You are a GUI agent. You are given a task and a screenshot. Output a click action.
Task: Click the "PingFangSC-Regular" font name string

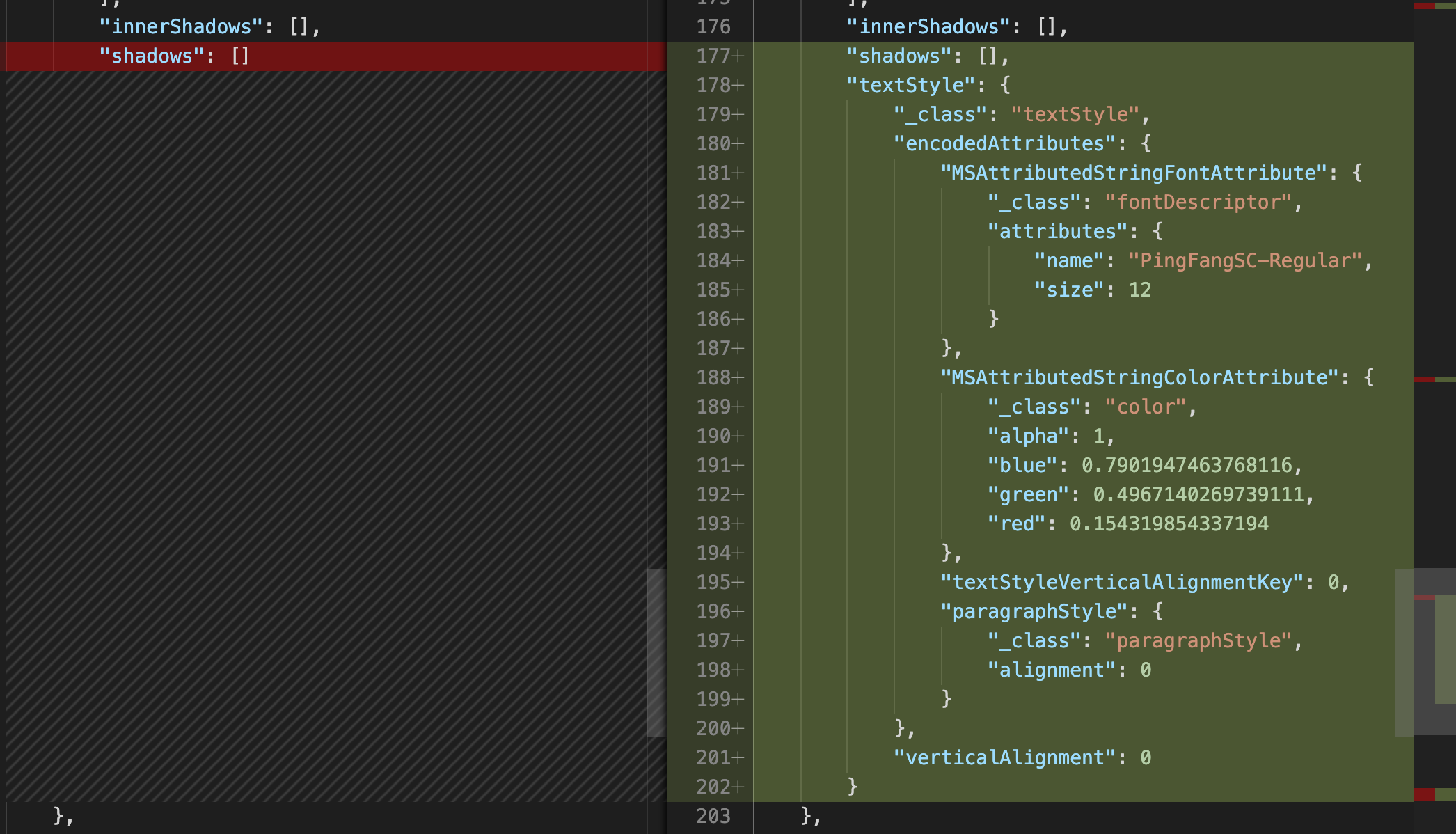1244,260
